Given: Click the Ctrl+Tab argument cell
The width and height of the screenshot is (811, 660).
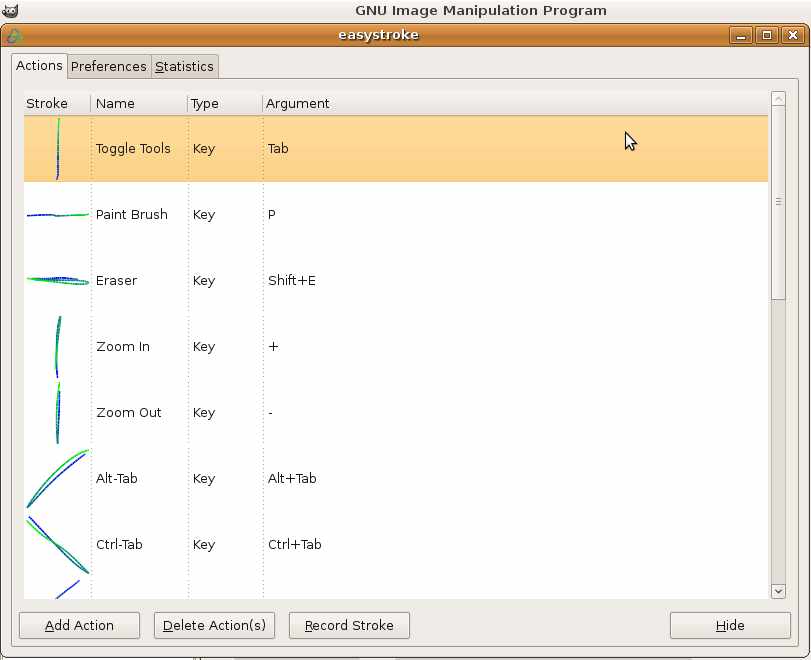Looking at the screenshot, I should coord(295,545).
